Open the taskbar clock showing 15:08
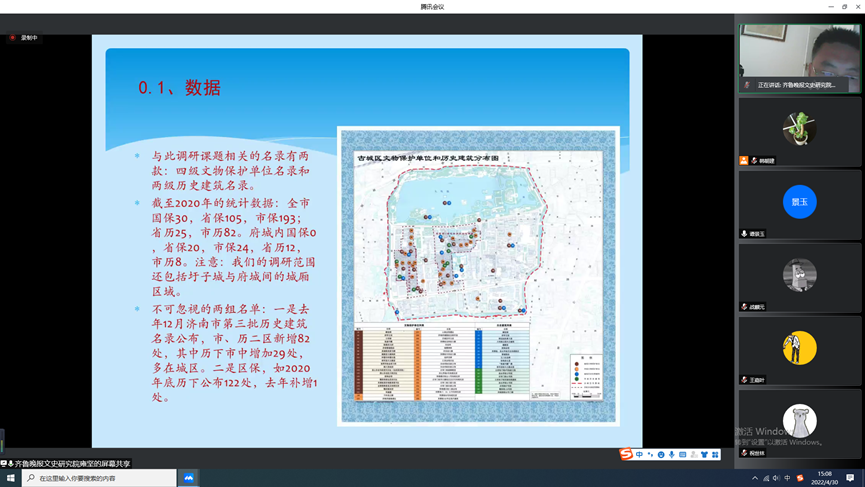This screenshot has width=865, height=487. click(825, 478)
